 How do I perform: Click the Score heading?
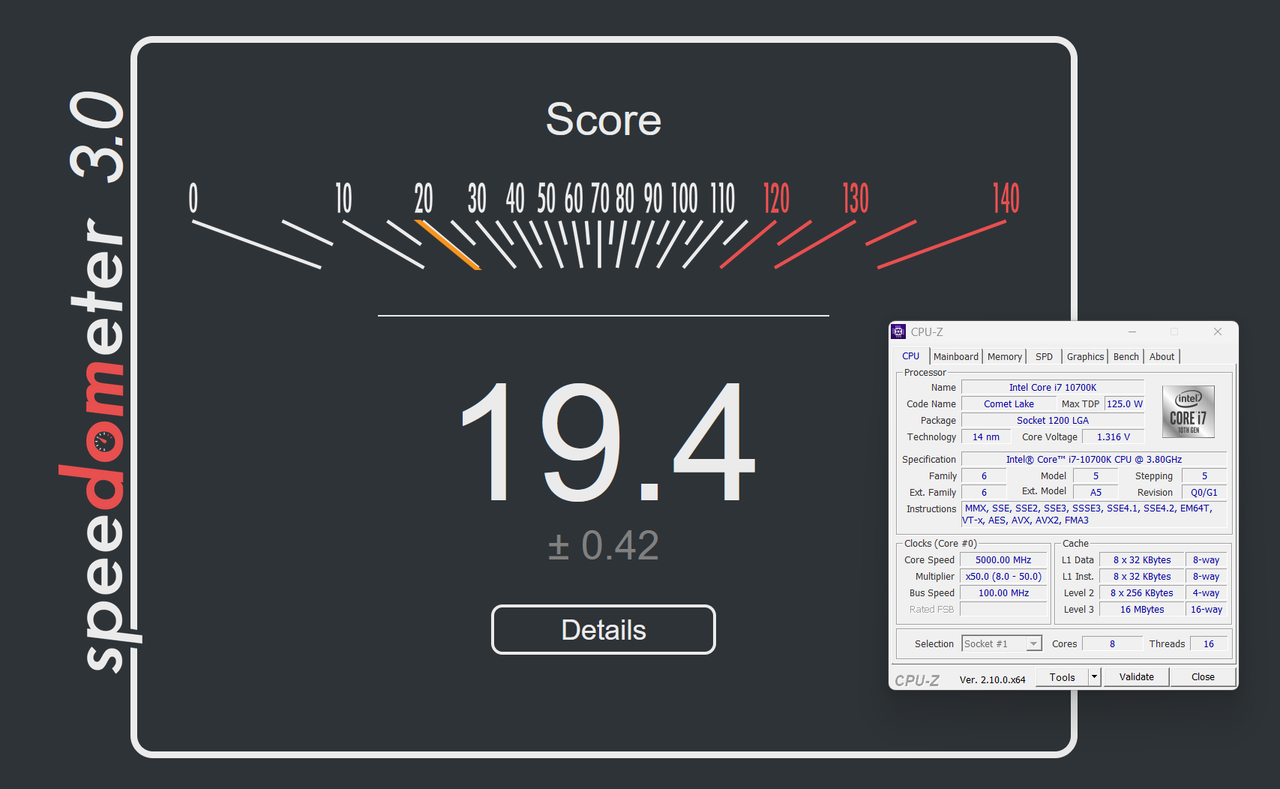click(603, 121)
